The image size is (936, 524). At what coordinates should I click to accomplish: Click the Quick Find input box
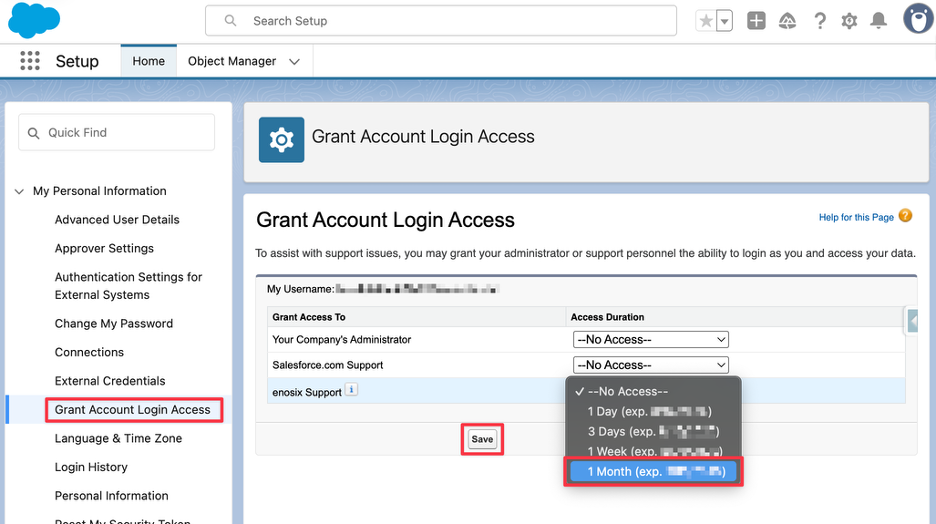click(116, 132)
